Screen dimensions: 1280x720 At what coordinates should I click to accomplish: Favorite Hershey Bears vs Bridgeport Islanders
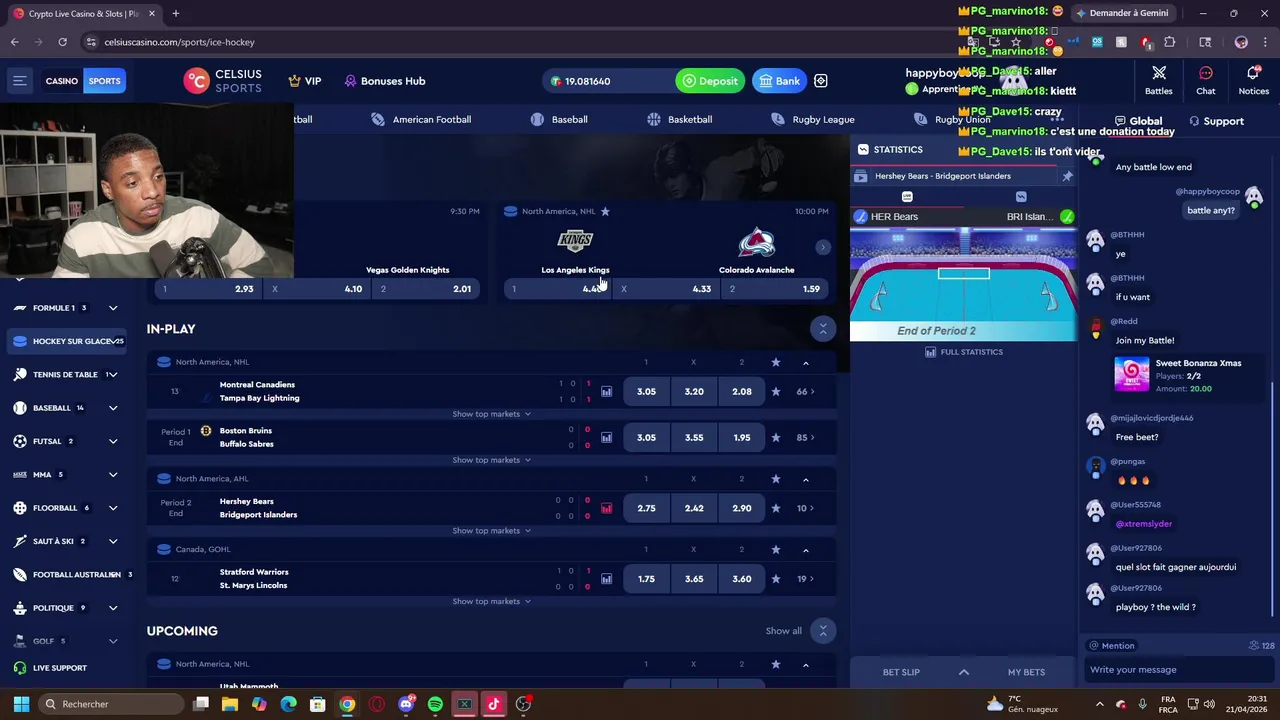[776, 508]
